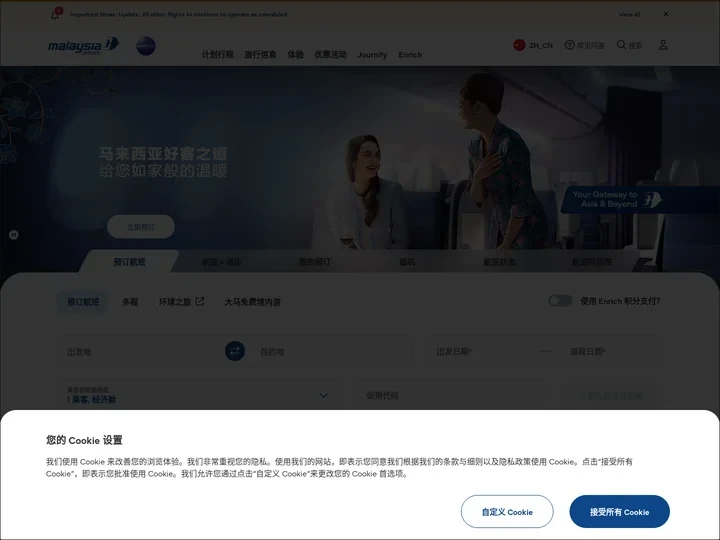Open the Journify menu item
Image resolution: width=720 pixels, height=540 pixels.
coord(372,55)
